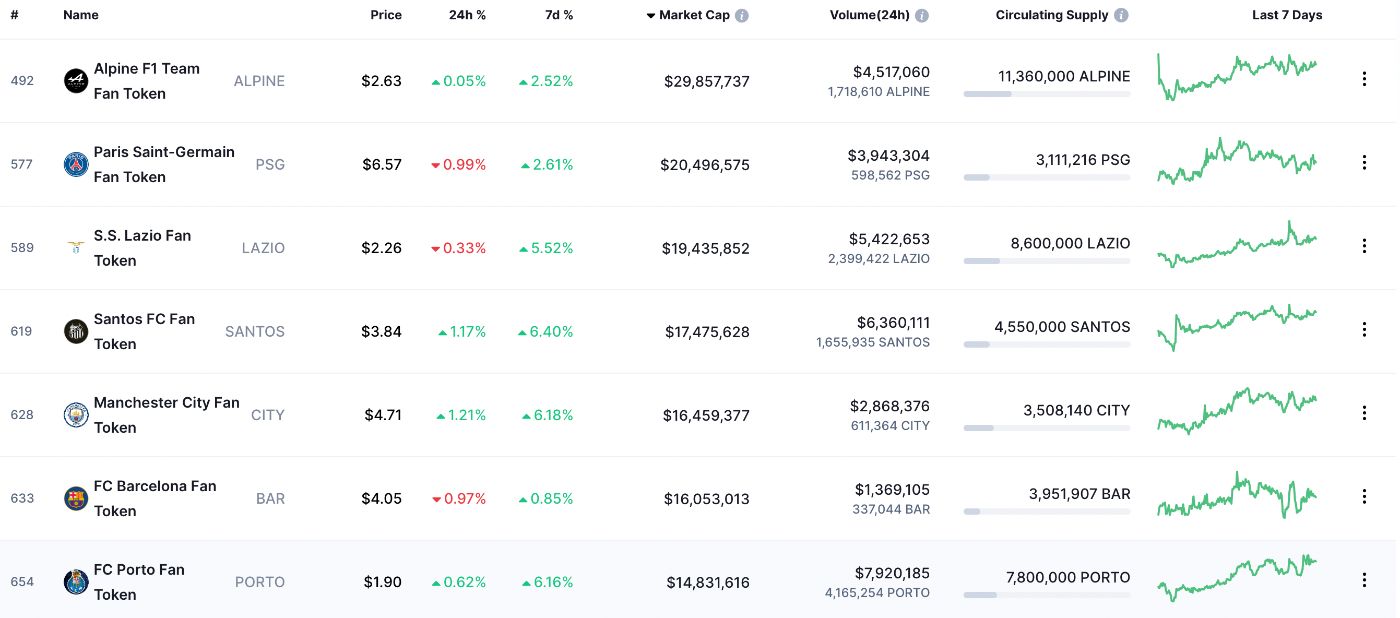Select the Paris Saint-Germain crest icon
The image size is (1400, 618).
point(75,164)
